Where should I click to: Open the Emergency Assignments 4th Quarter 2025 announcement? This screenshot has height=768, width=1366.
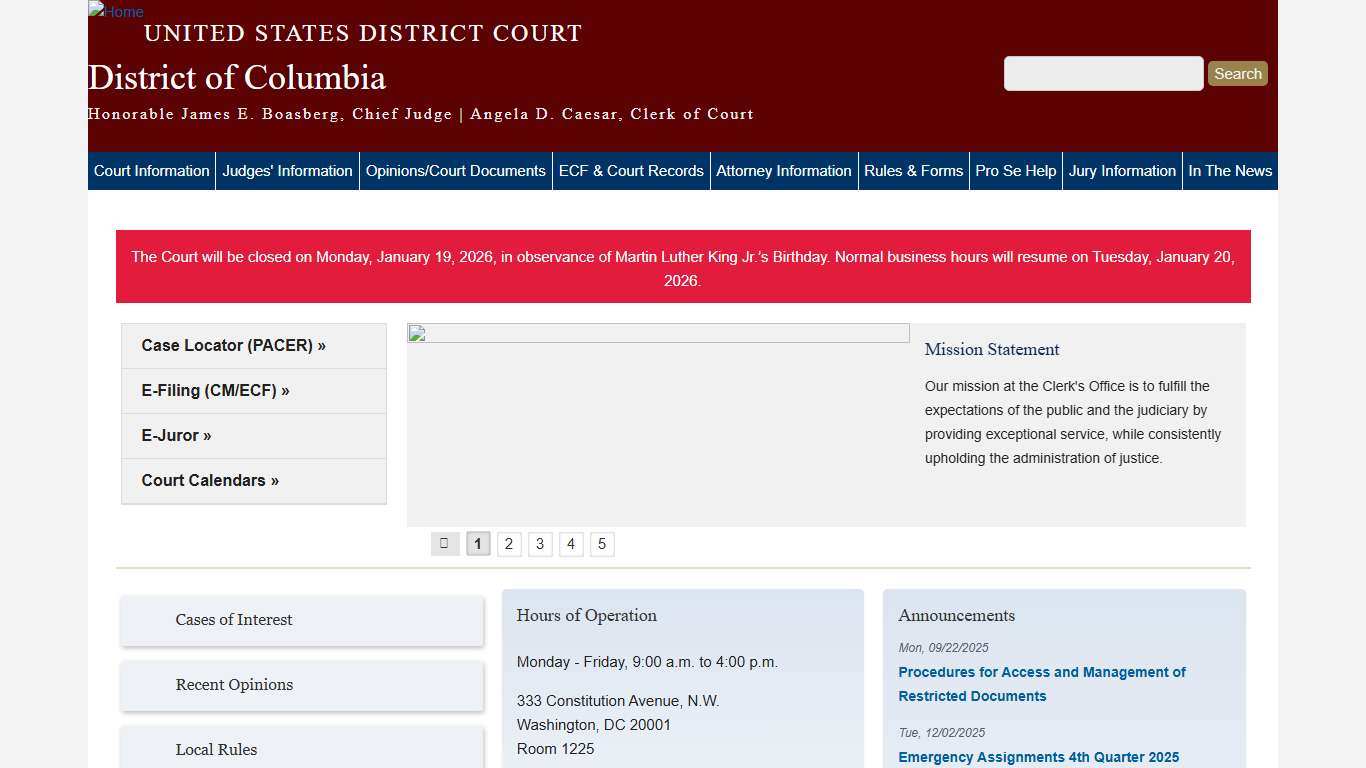point(1038,757)
